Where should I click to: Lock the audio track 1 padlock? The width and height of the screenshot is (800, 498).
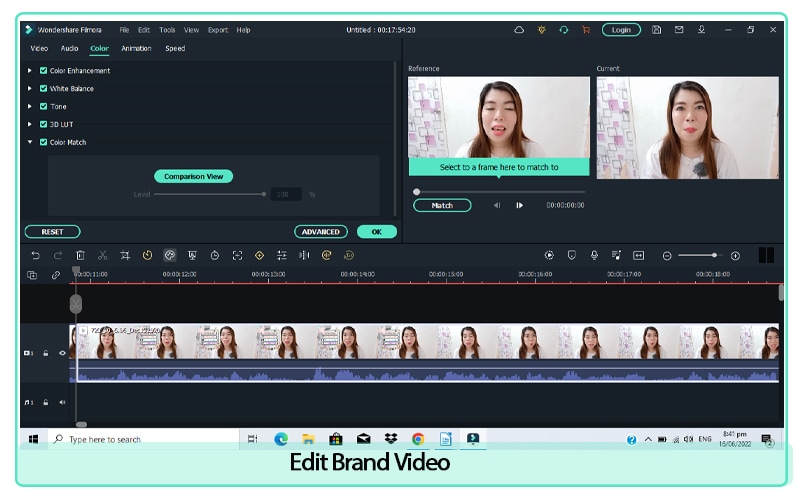[x=46, y=403]
